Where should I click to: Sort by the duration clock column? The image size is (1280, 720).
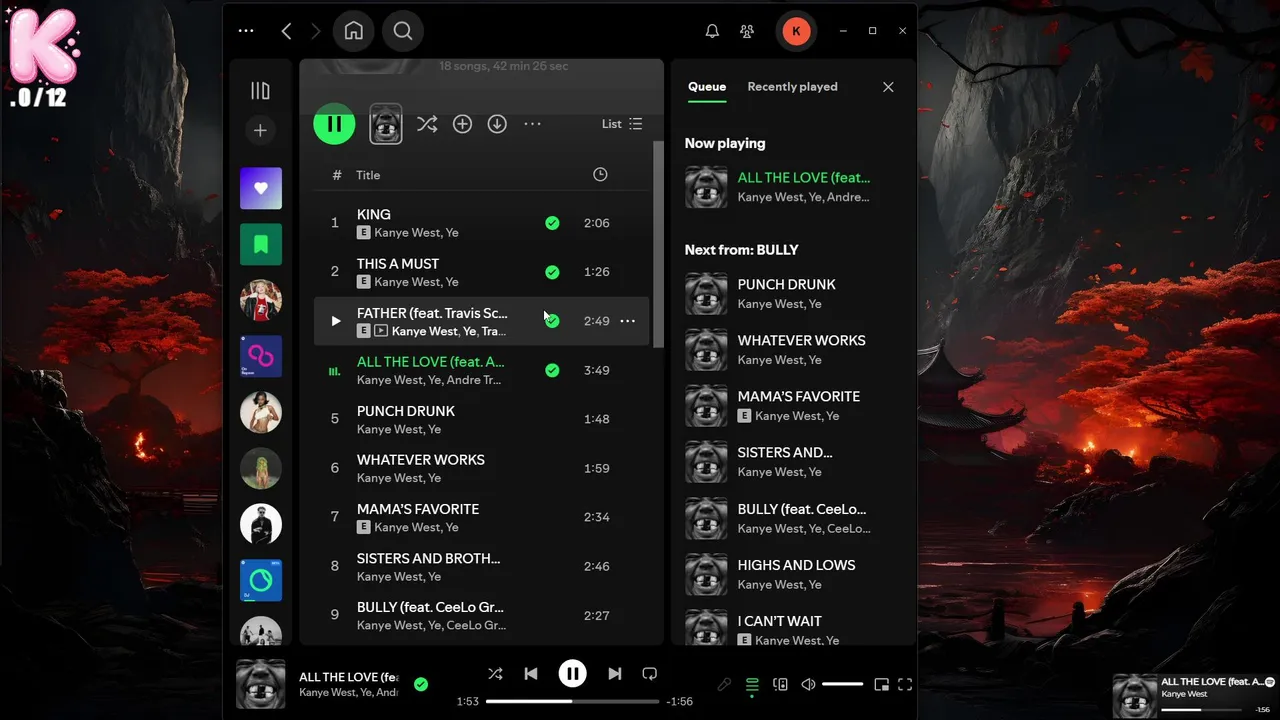point(600,174)
